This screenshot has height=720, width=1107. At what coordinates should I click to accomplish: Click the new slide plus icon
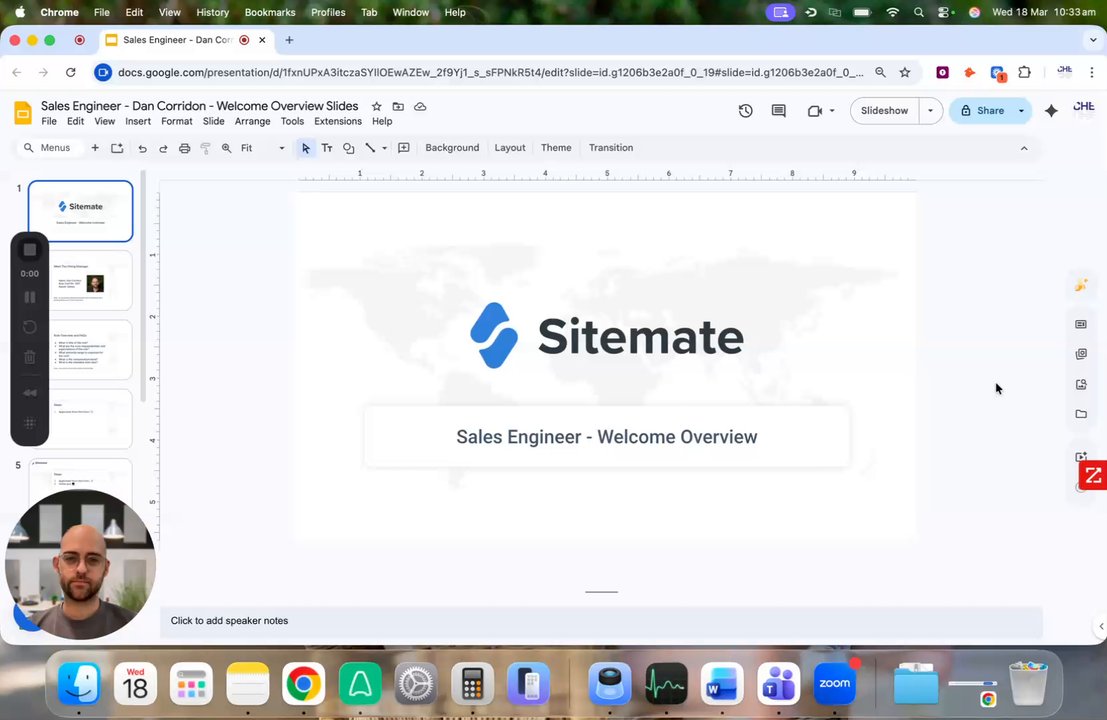click(95, 148)
